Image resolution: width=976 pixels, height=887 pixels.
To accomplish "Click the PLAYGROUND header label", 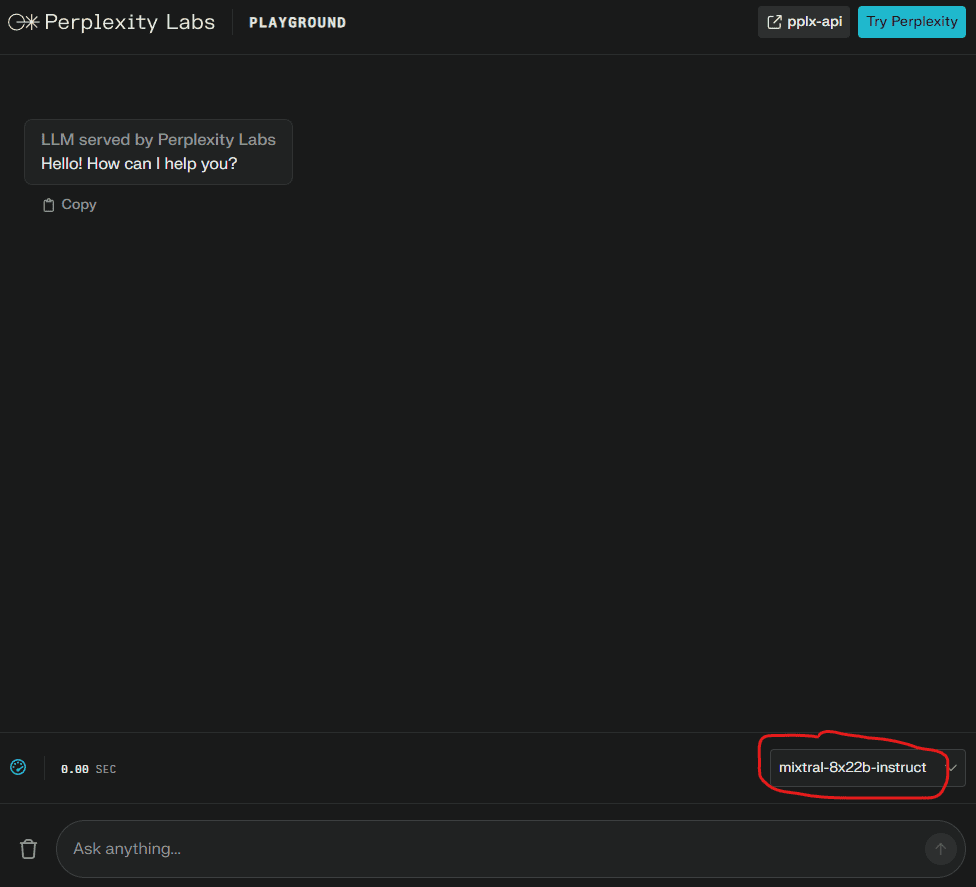I will tap(298, 23).
